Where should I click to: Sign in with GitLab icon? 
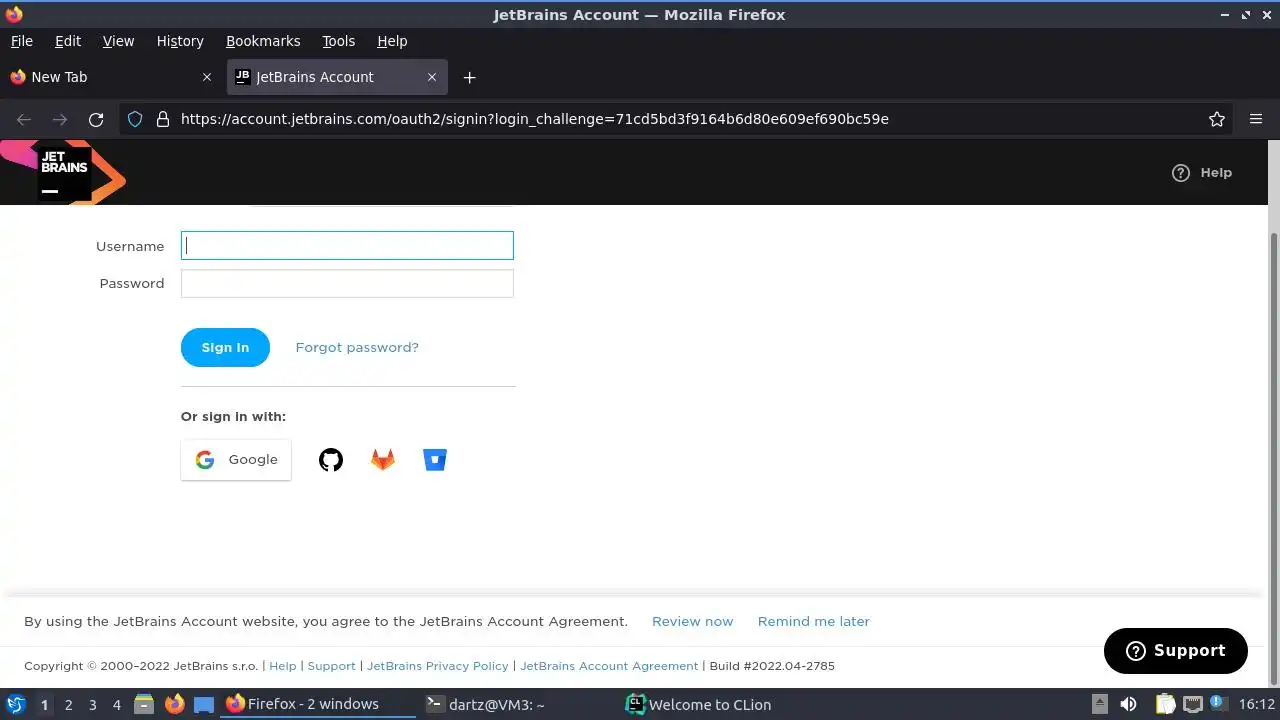383,460
